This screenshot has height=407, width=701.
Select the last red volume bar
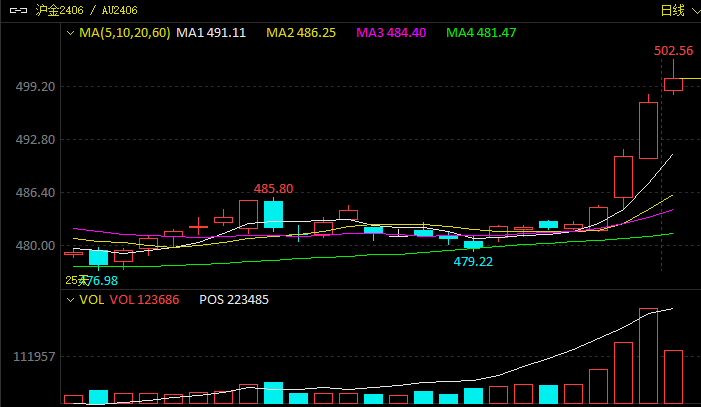coord(673,377)
